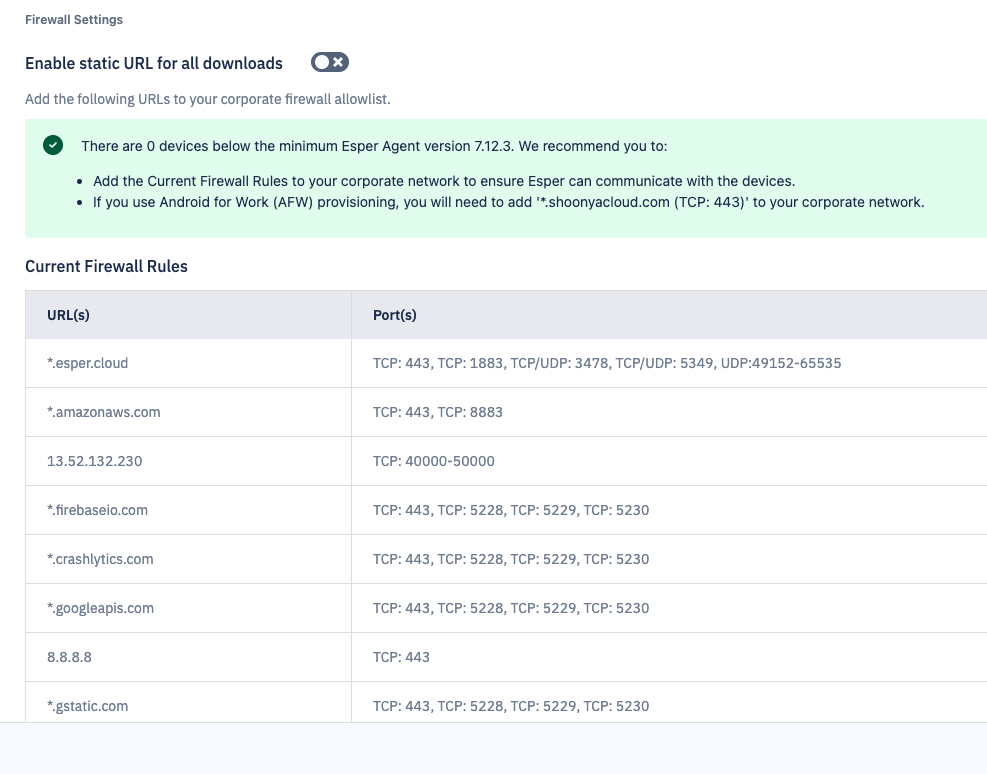This screenshot has height=774, width=987.
Task: Click the Android for Work provisioning bullet
Action: point(509,202)
